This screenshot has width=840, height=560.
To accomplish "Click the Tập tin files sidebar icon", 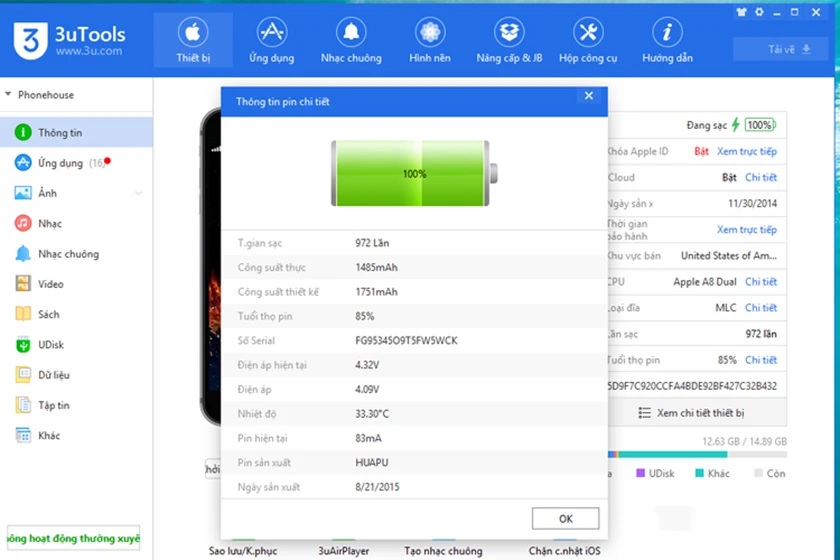I will coord(23,405).
